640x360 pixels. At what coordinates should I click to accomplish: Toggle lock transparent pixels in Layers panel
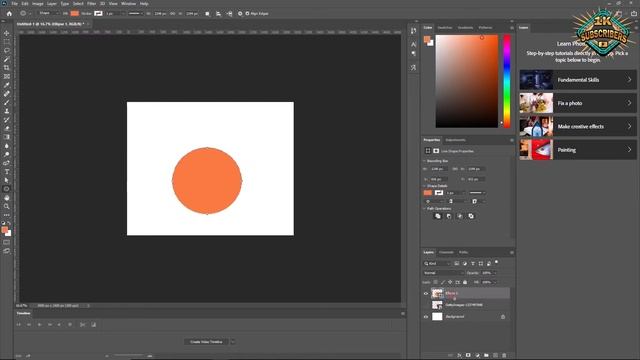(x=436, y=282)
